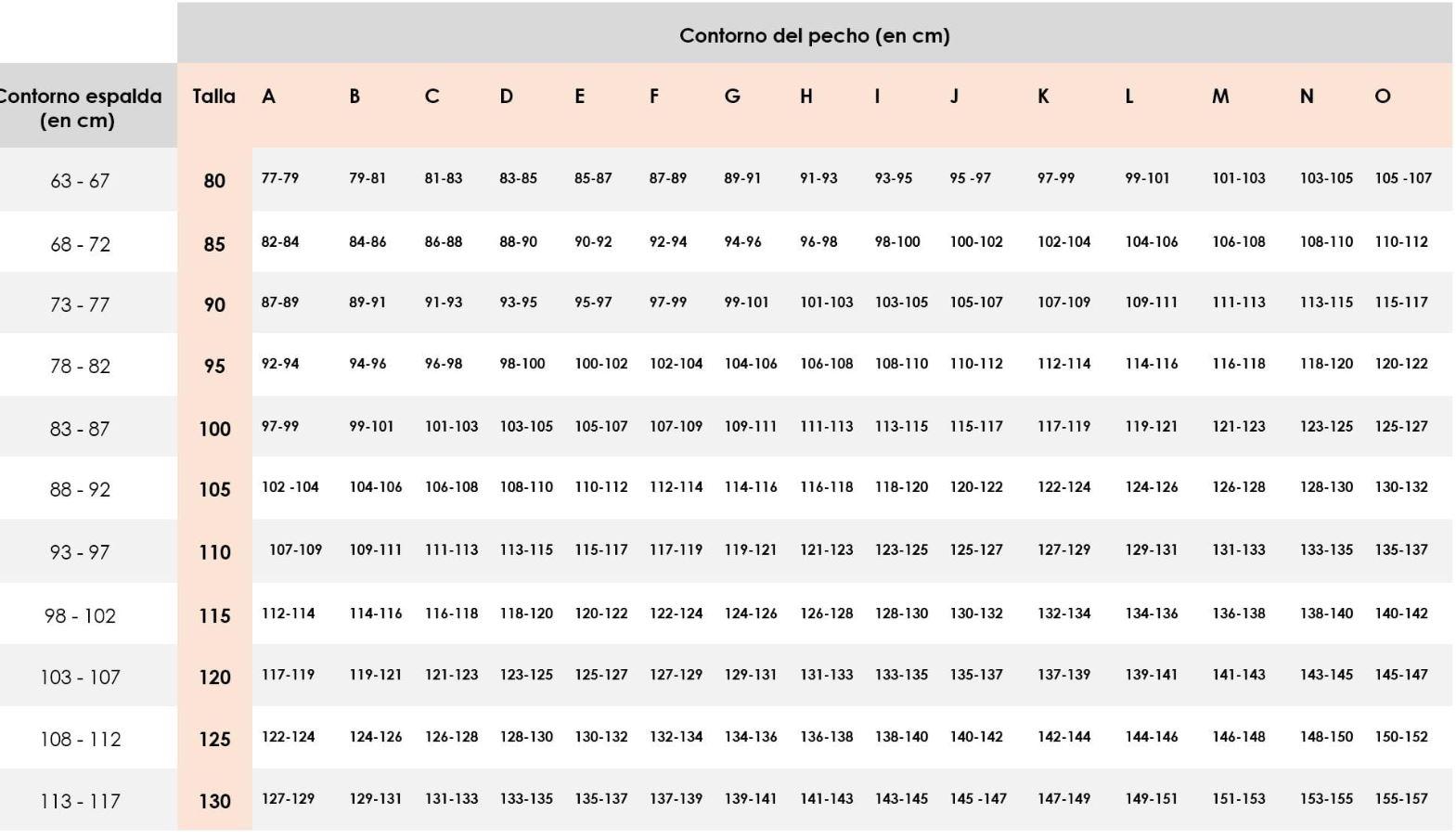1456x839 pixels.
Task: Click size 100 in Talla column
Action: point(214,428)
